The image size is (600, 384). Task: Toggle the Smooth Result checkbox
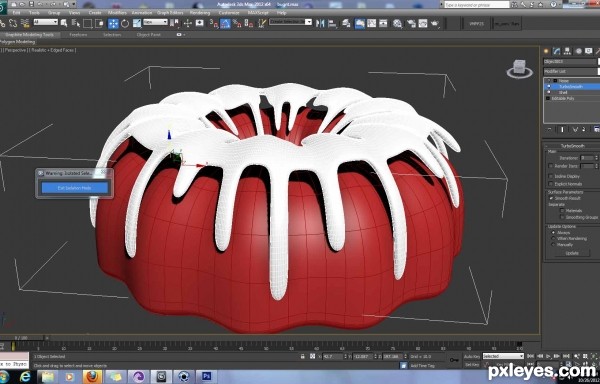tap(551, 198)
